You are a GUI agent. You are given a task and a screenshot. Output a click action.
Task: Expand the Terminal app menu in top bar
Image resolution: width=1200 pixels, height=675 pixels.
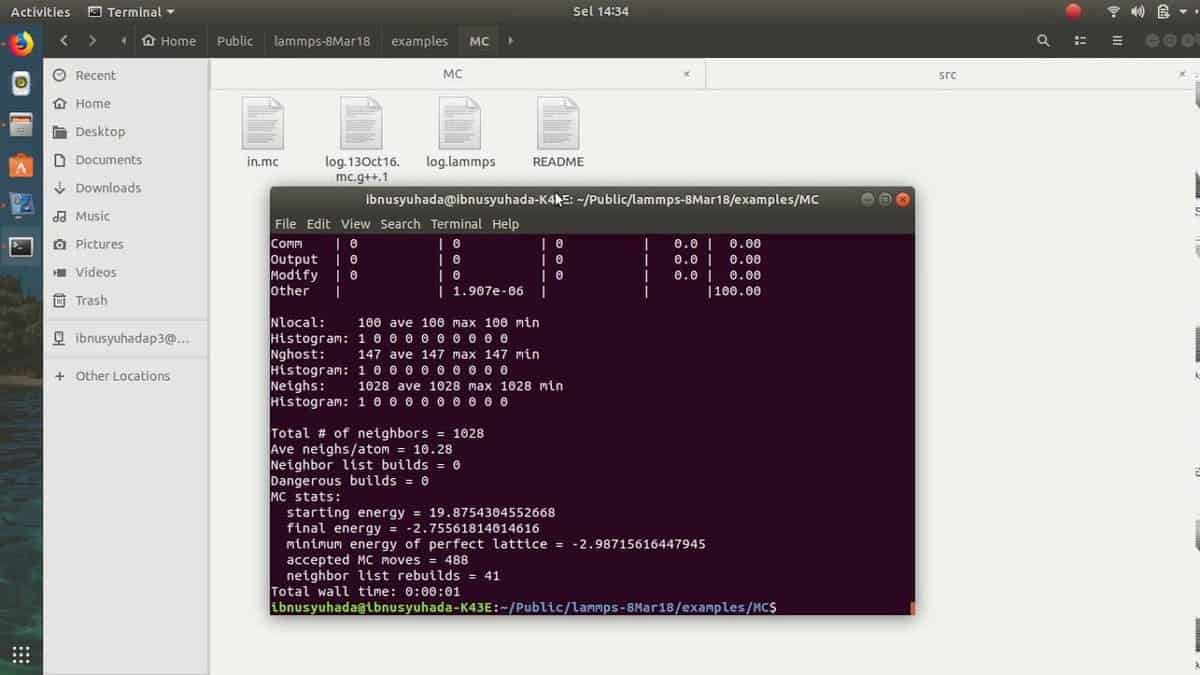tap(131, 12)
